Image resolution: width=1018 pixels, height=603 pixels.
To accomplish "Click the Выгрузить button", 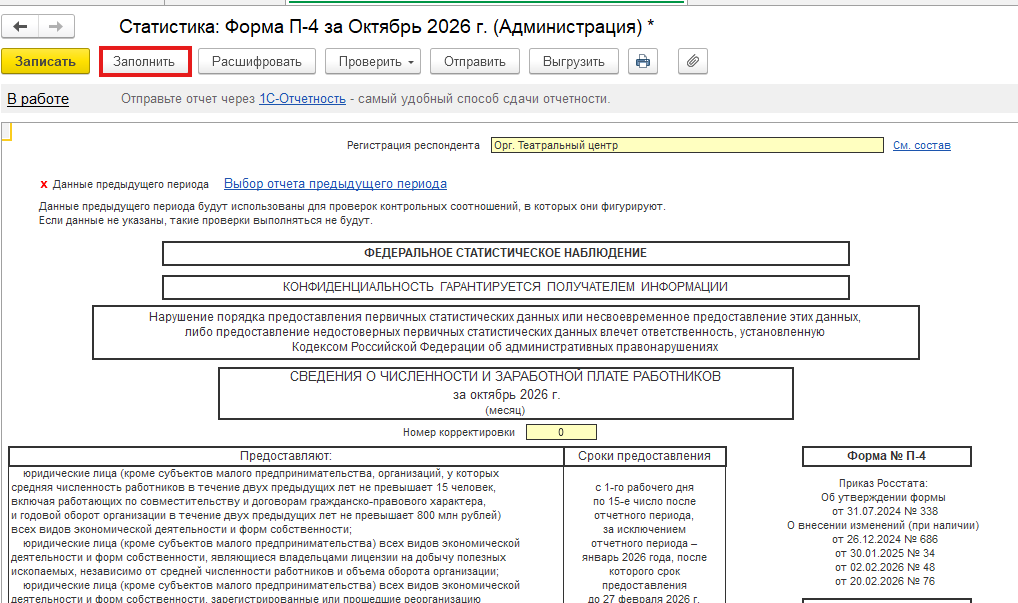I will [x=574, y=62].
